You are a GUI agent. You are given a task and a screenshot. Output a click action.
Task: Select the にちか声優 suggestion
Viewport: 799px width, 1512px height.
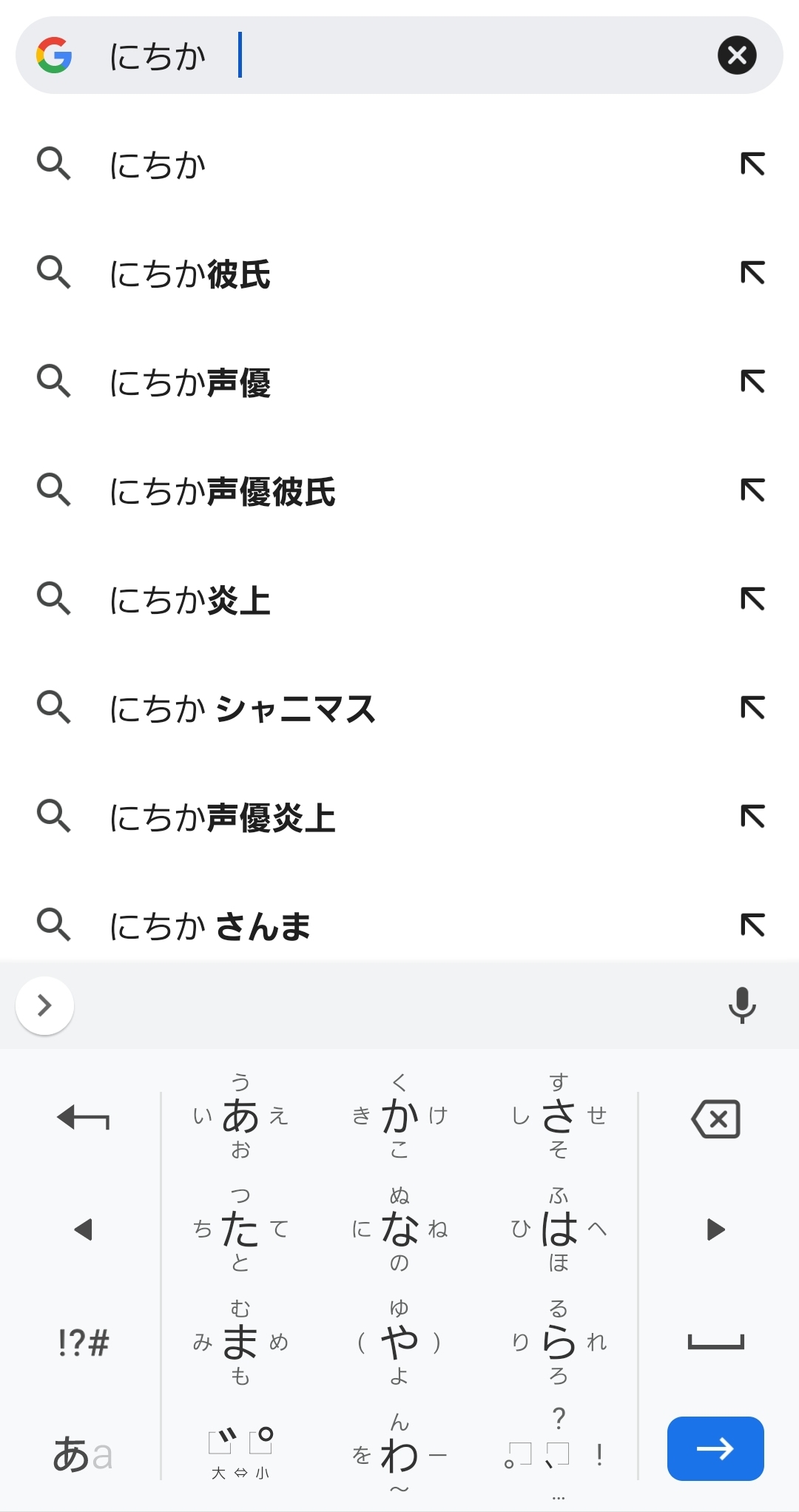click(x=190, y=382)
